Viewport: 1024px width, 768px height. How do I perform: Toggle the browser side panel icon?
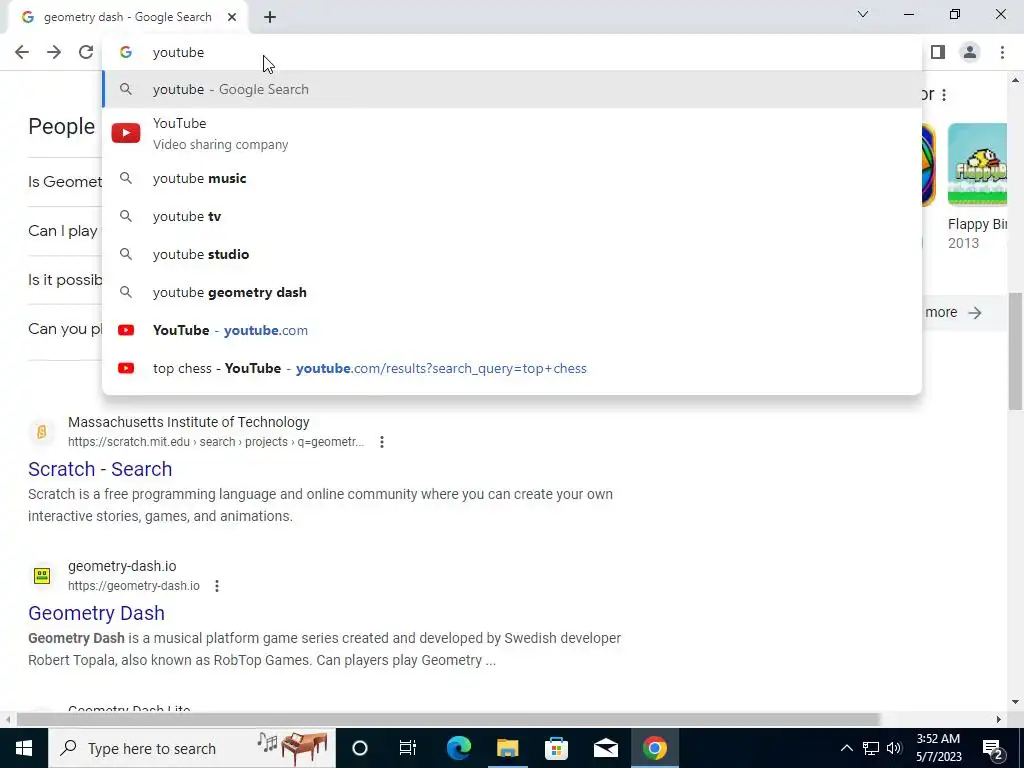click(938, 52)
